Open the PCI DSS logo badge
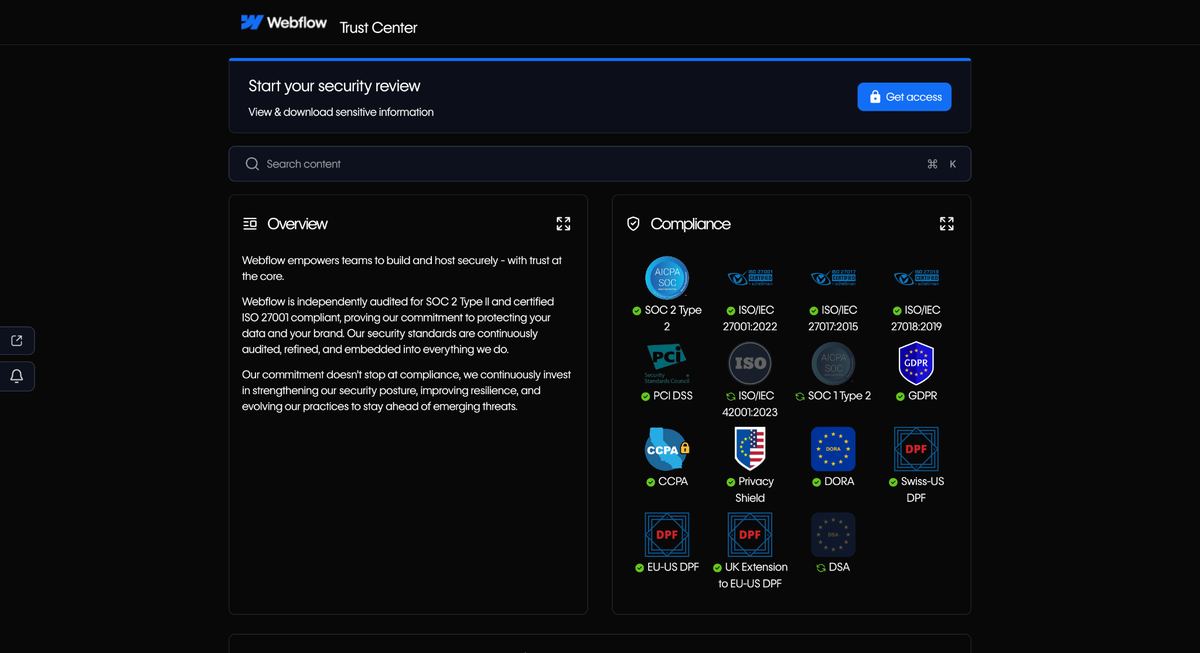 pyautogui.click(x=667, y=364)
